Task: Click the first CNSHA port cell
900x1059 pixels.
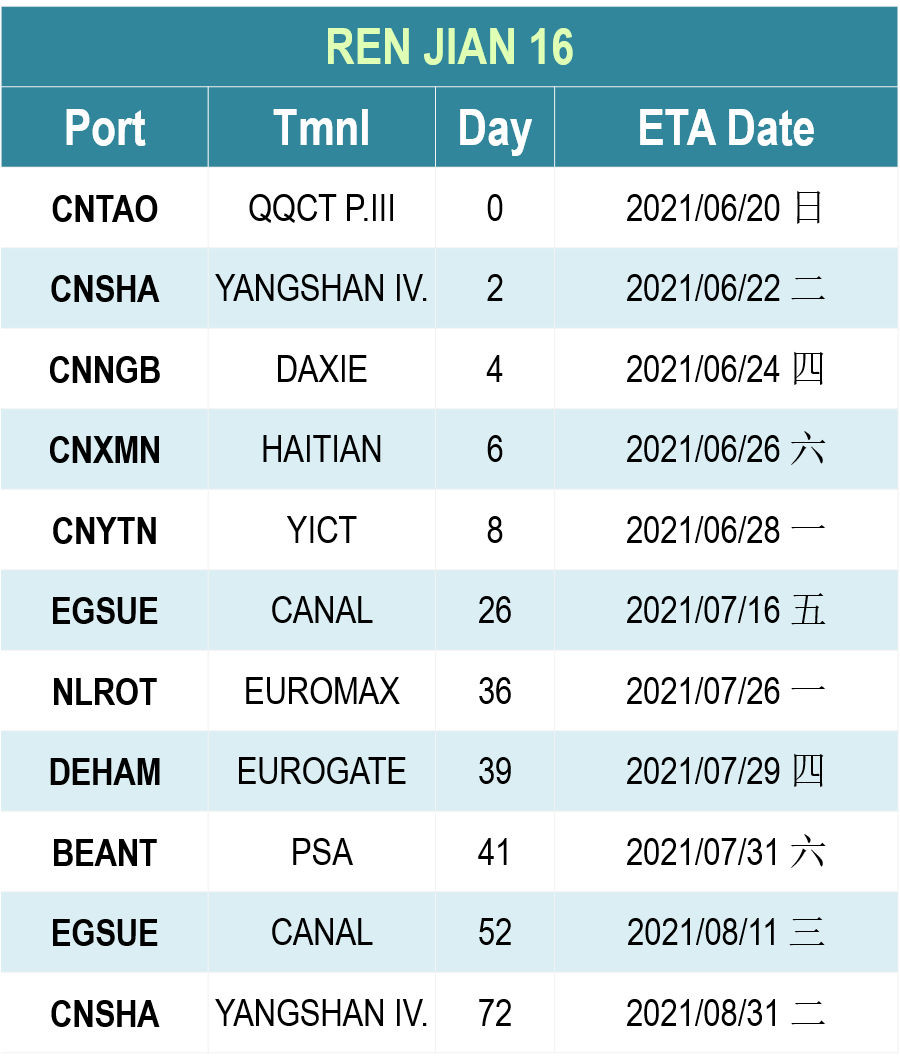Action: point(105,288)
